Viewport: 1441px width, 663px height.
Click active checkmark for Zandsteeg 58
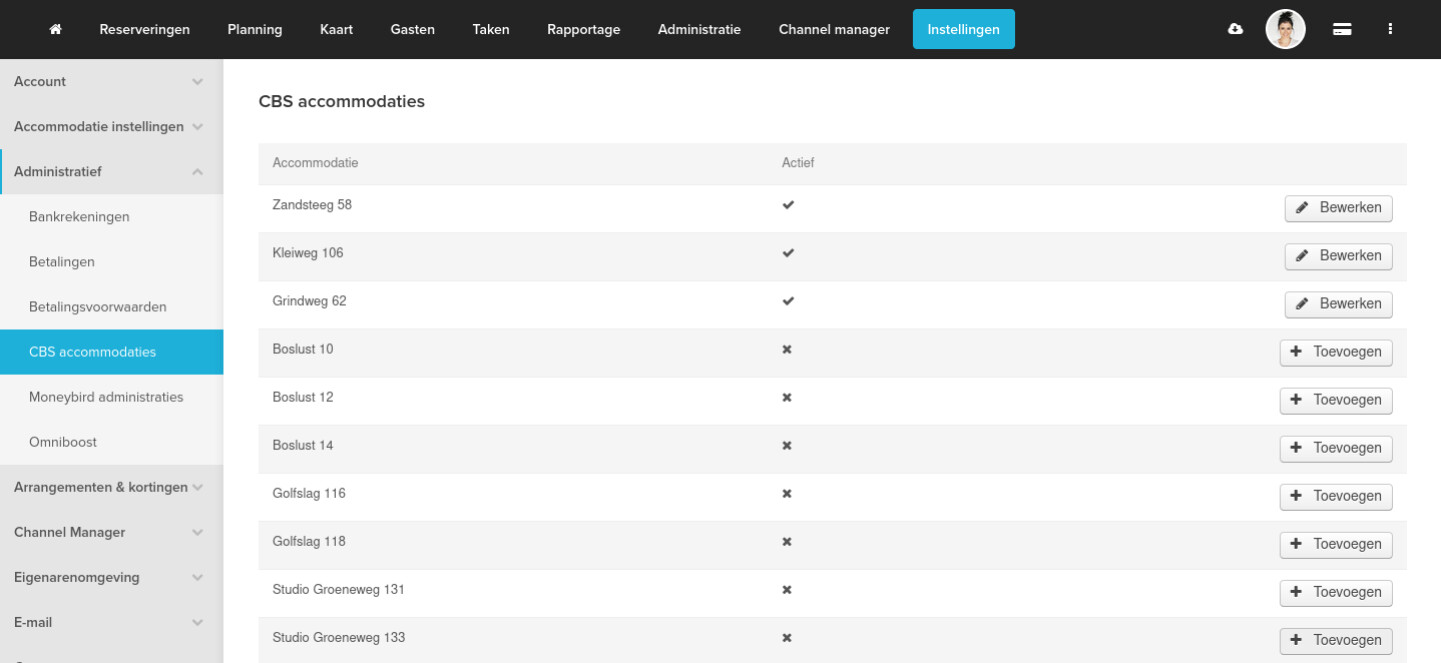pyautogui.click(x=788, y=205)
